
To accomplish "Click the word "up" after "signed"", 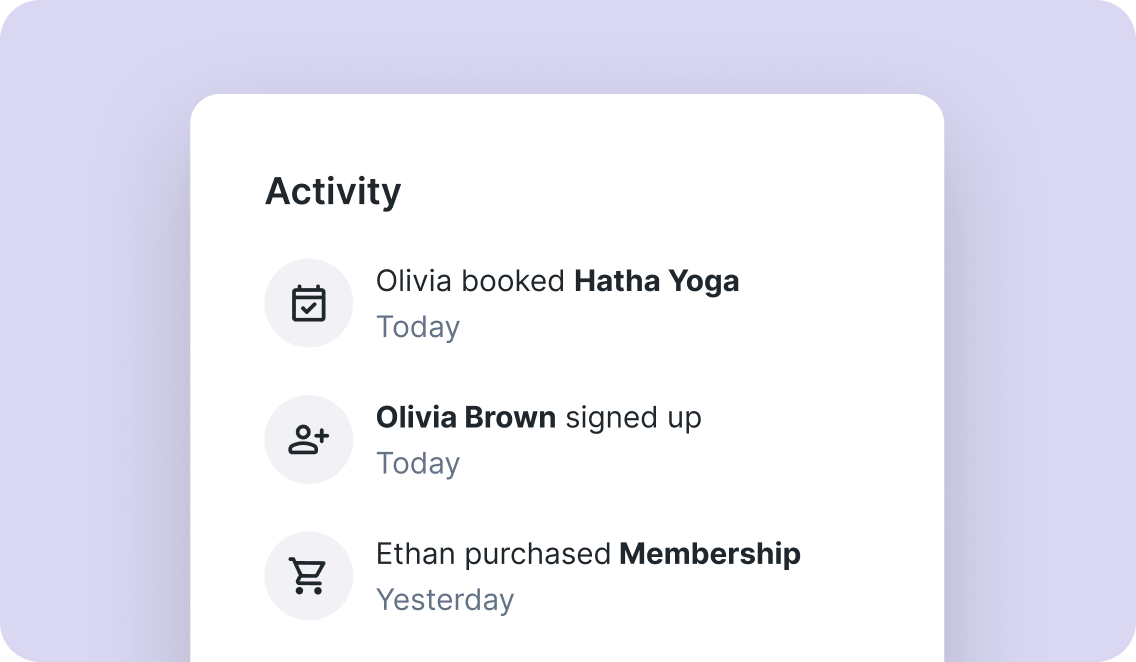I will point(684,418).
